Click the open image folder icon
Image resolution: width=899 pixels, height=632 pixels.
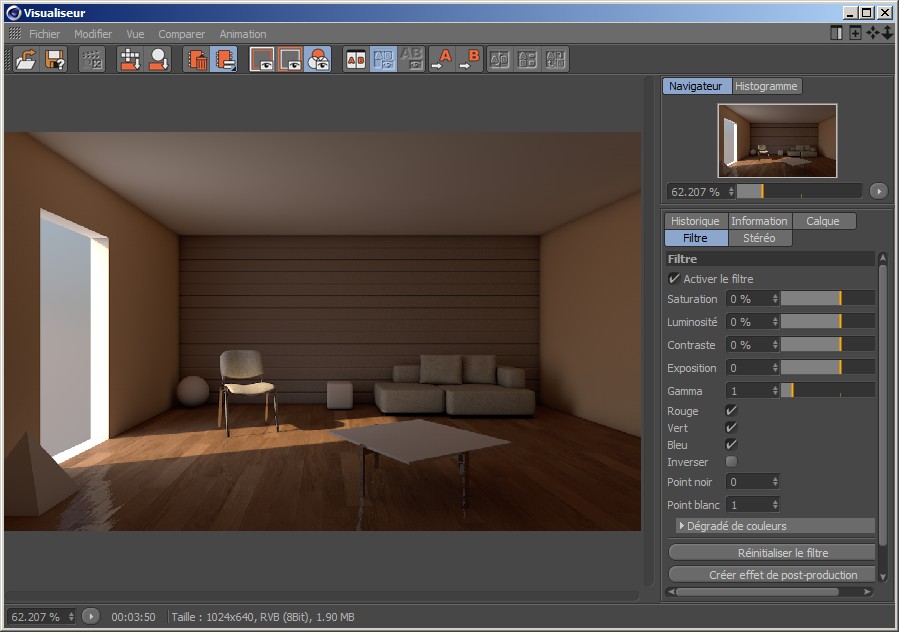coord(26,59)
